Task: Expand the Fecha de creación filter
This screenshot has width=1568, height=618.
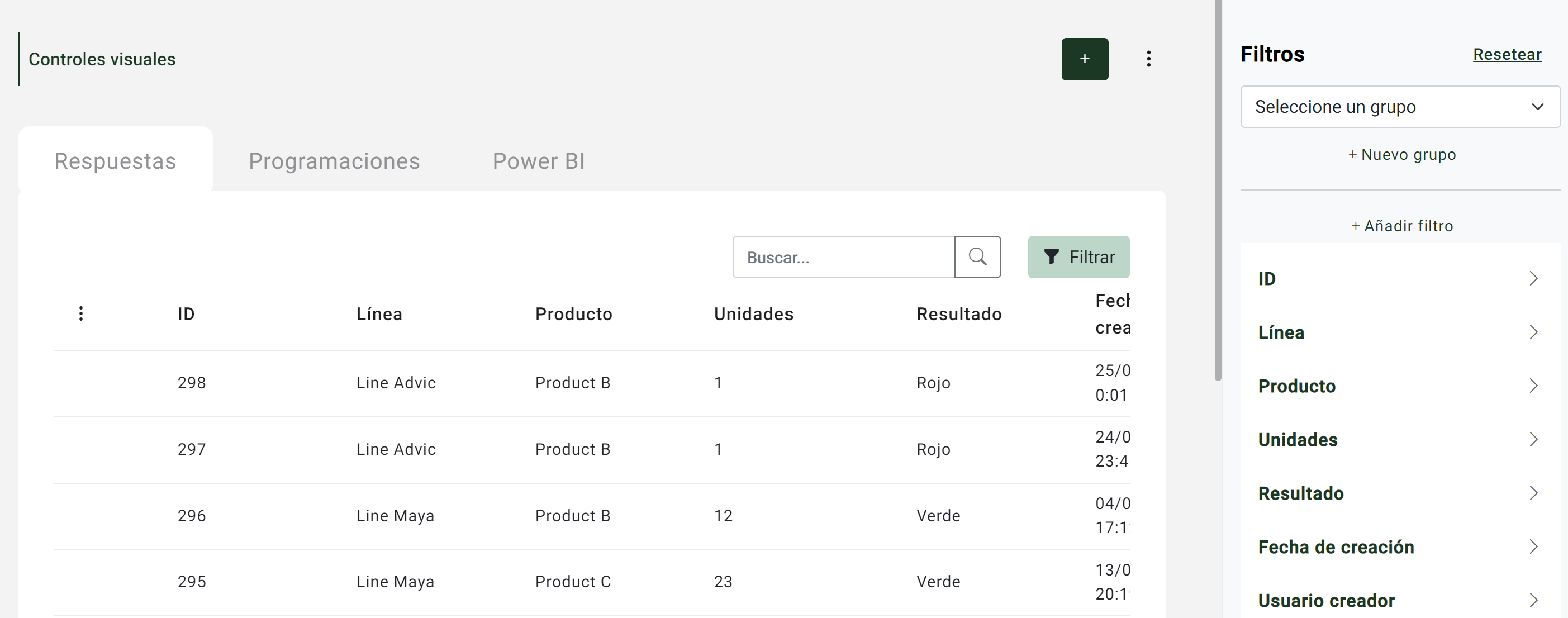Action: click(x=1400, y=547)
